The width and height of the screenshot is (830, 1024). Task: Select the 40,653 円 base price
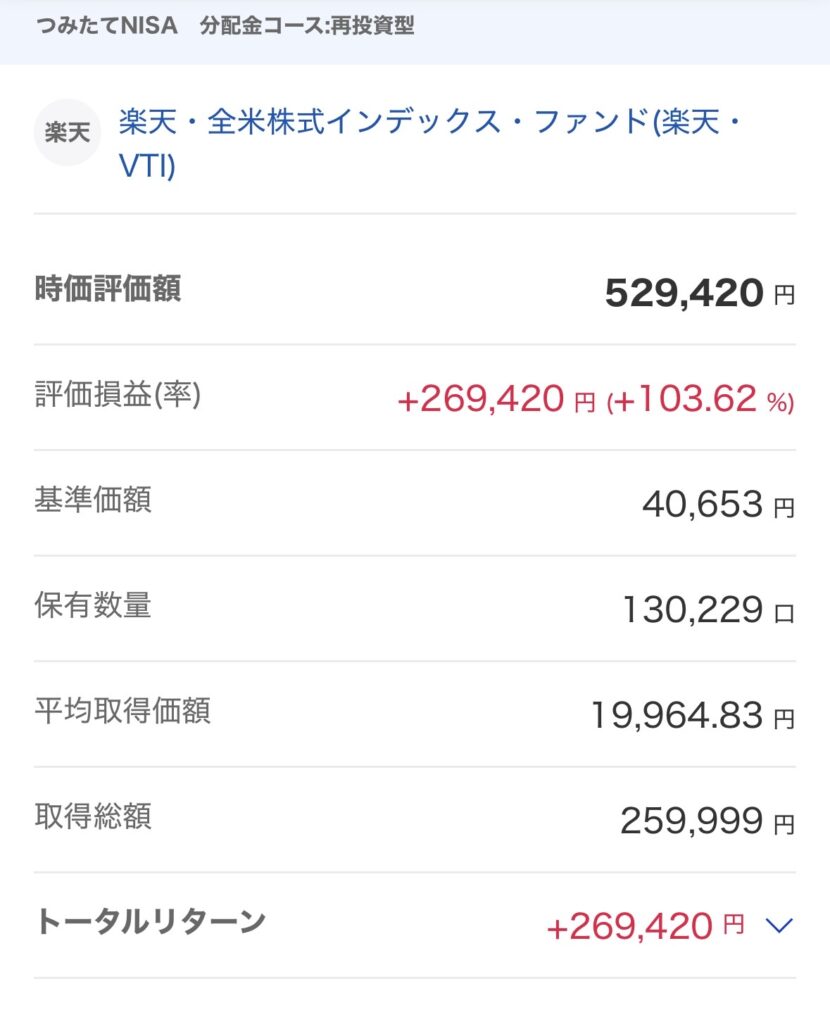(x=717, y=505)
